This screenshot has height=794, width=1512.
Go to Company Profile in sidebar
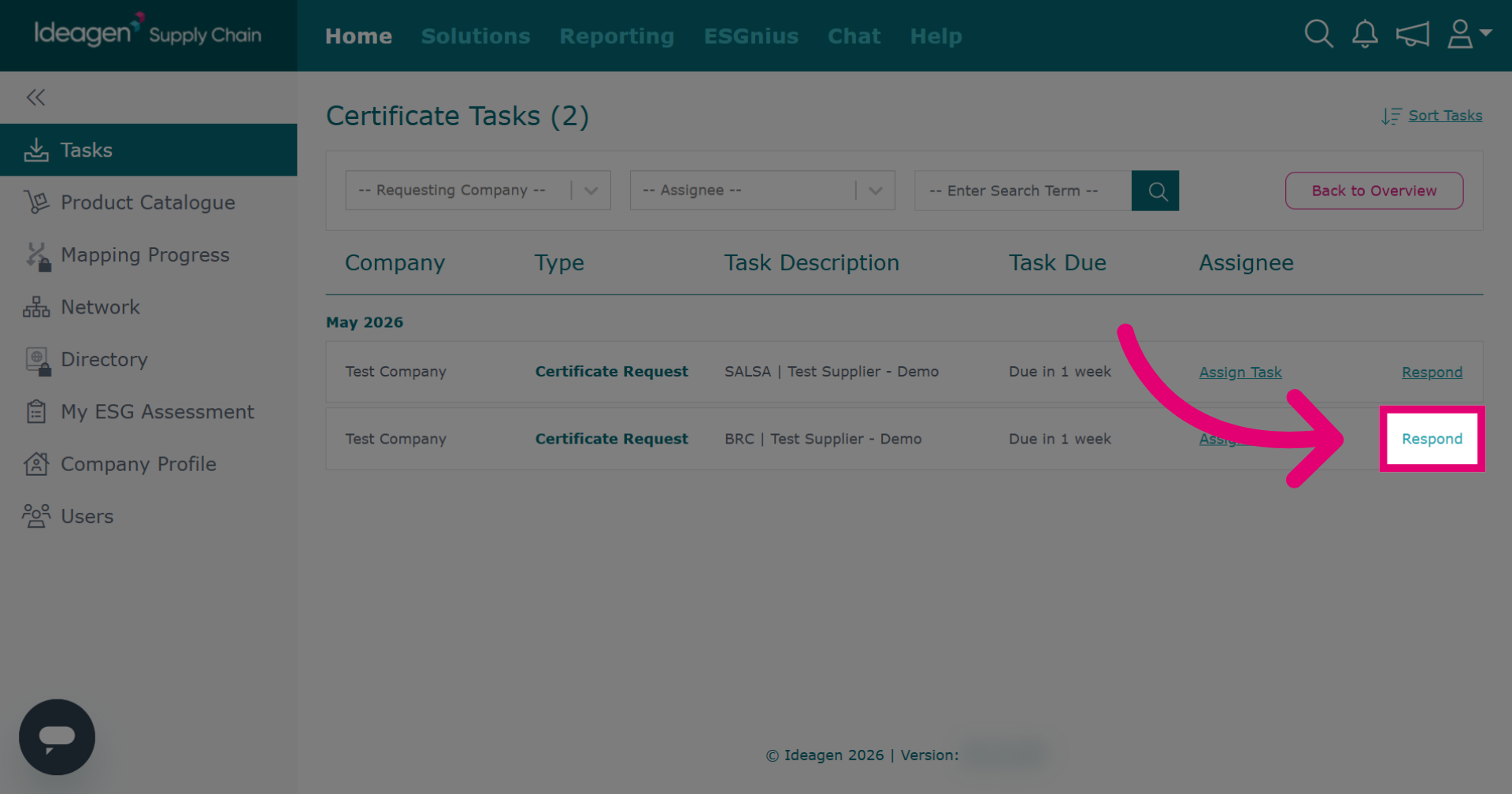tap(149, 464)
